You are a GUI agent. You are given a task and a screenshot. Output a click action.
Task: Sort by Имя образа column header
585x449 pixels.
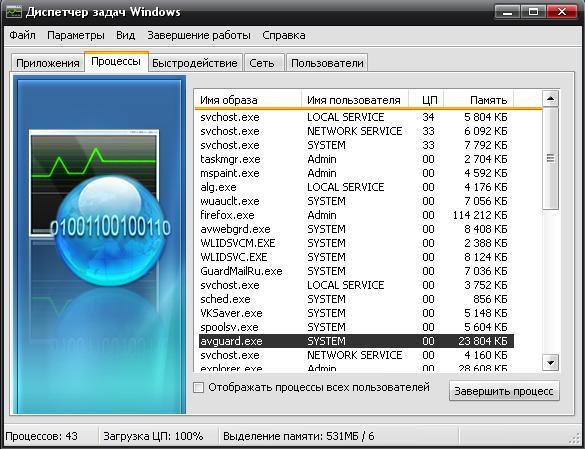point(248,100)
